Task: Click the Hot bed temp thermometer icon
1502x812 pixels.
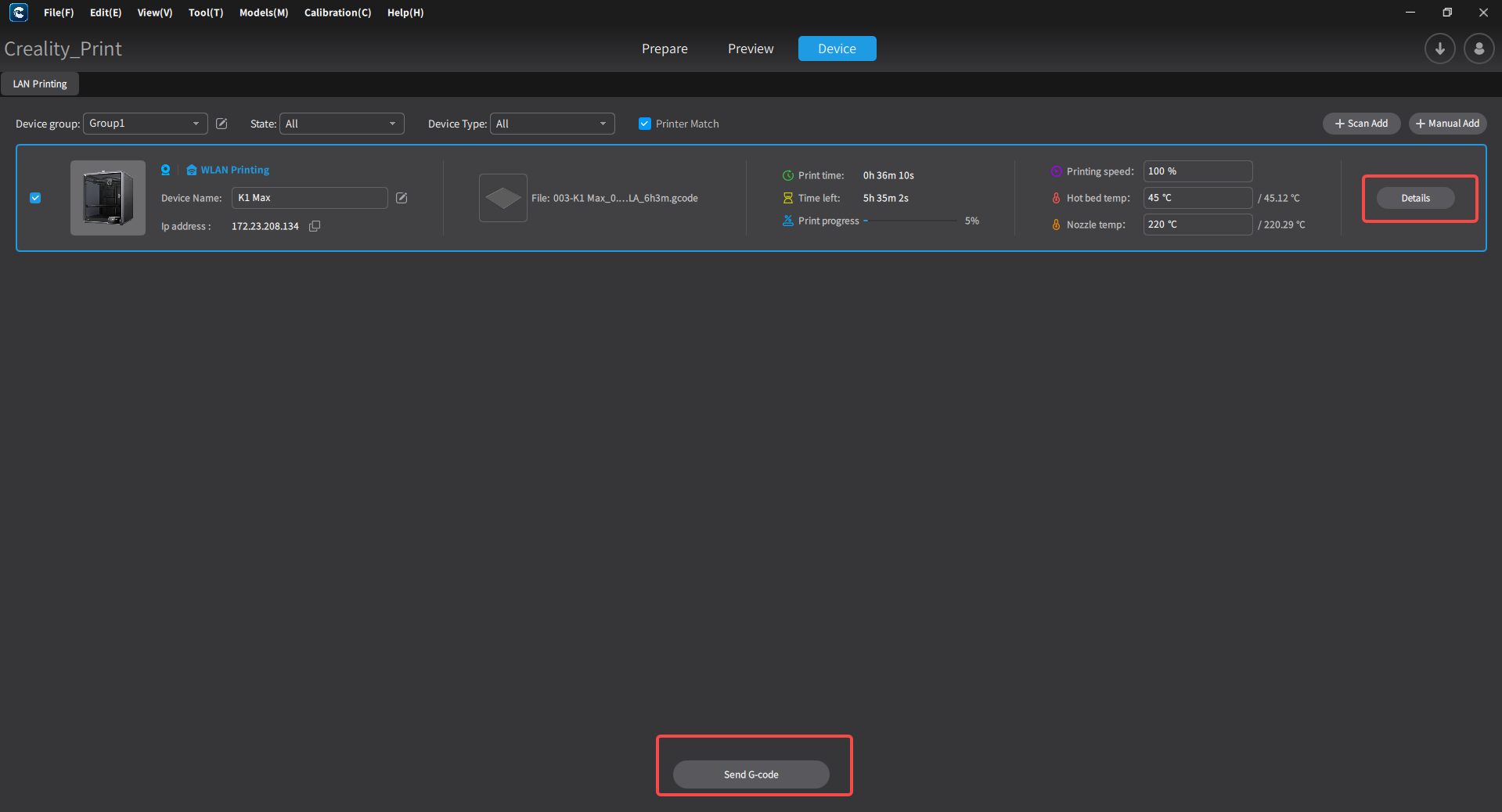Action: (x=1057, y=198)
